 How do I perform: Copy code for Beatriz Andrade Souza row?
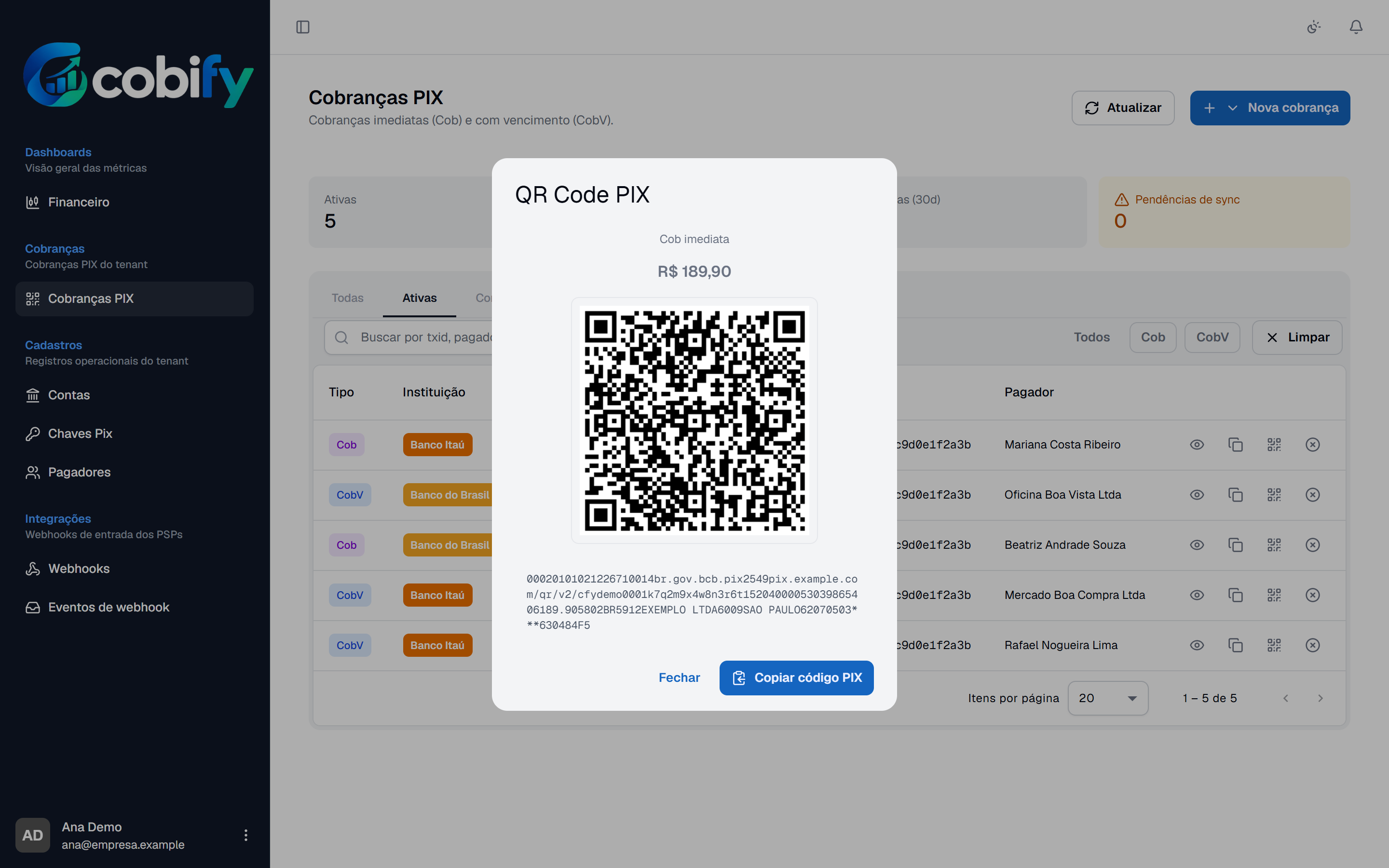click(1235, 545)
